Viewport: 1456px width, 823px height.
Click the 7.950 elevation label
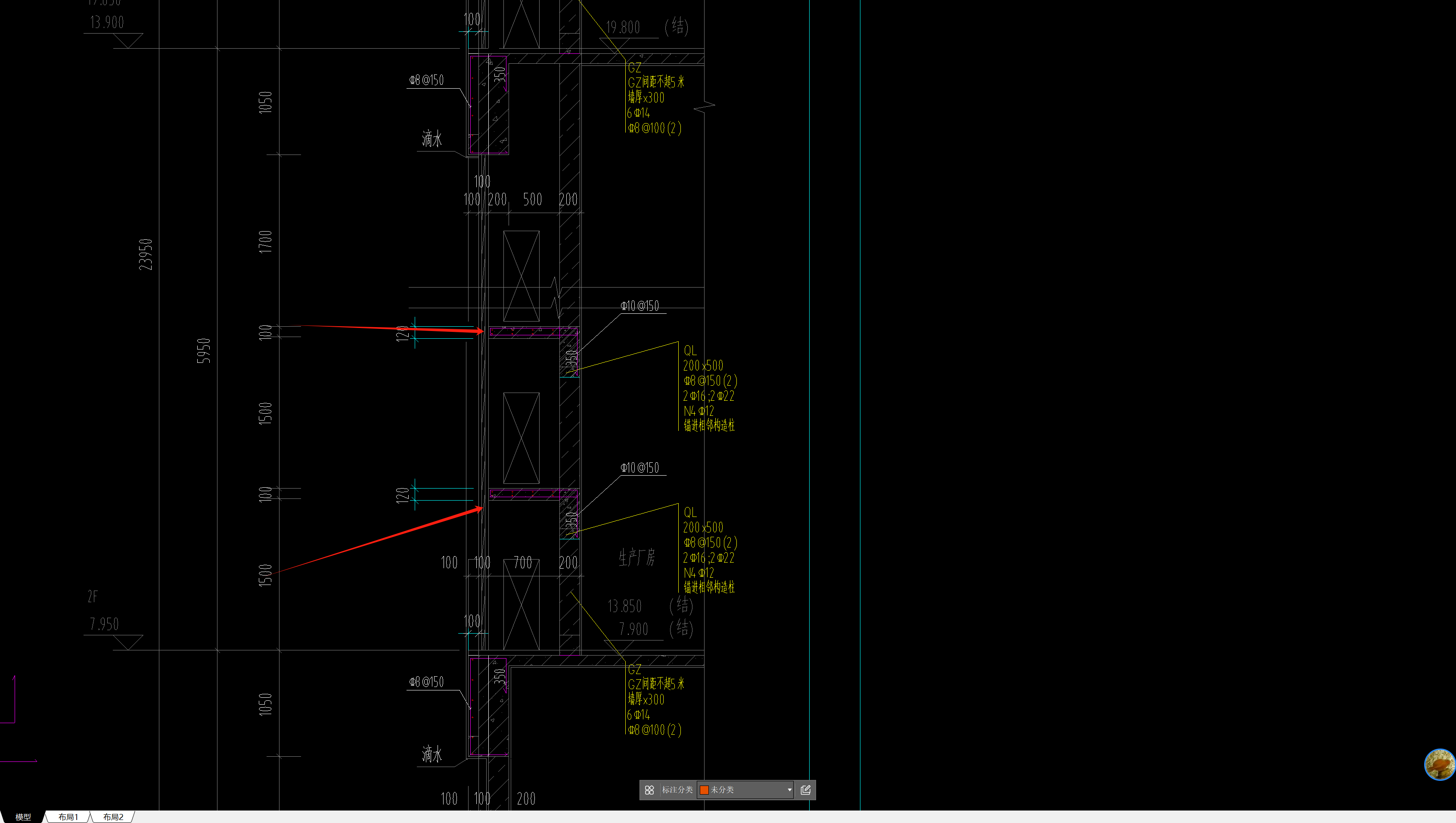click(x=104, y=624)
